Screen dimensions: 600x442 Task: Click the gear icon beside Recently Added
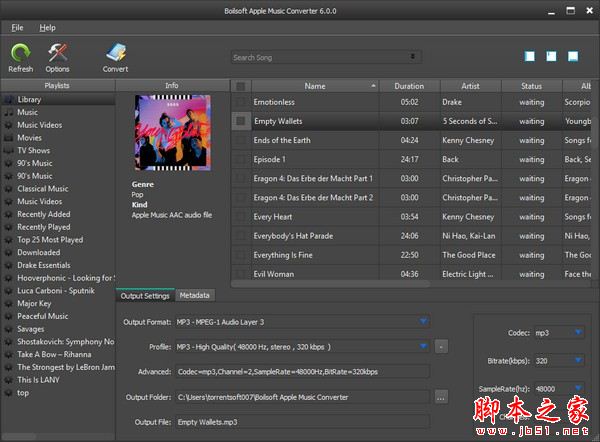(8, 215)
